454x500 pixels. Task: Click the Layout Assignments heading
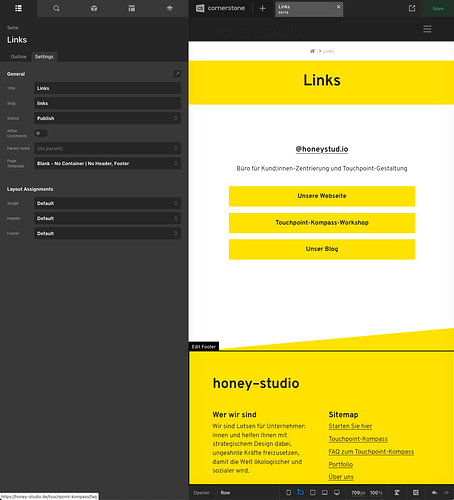(x=30, y=189)
